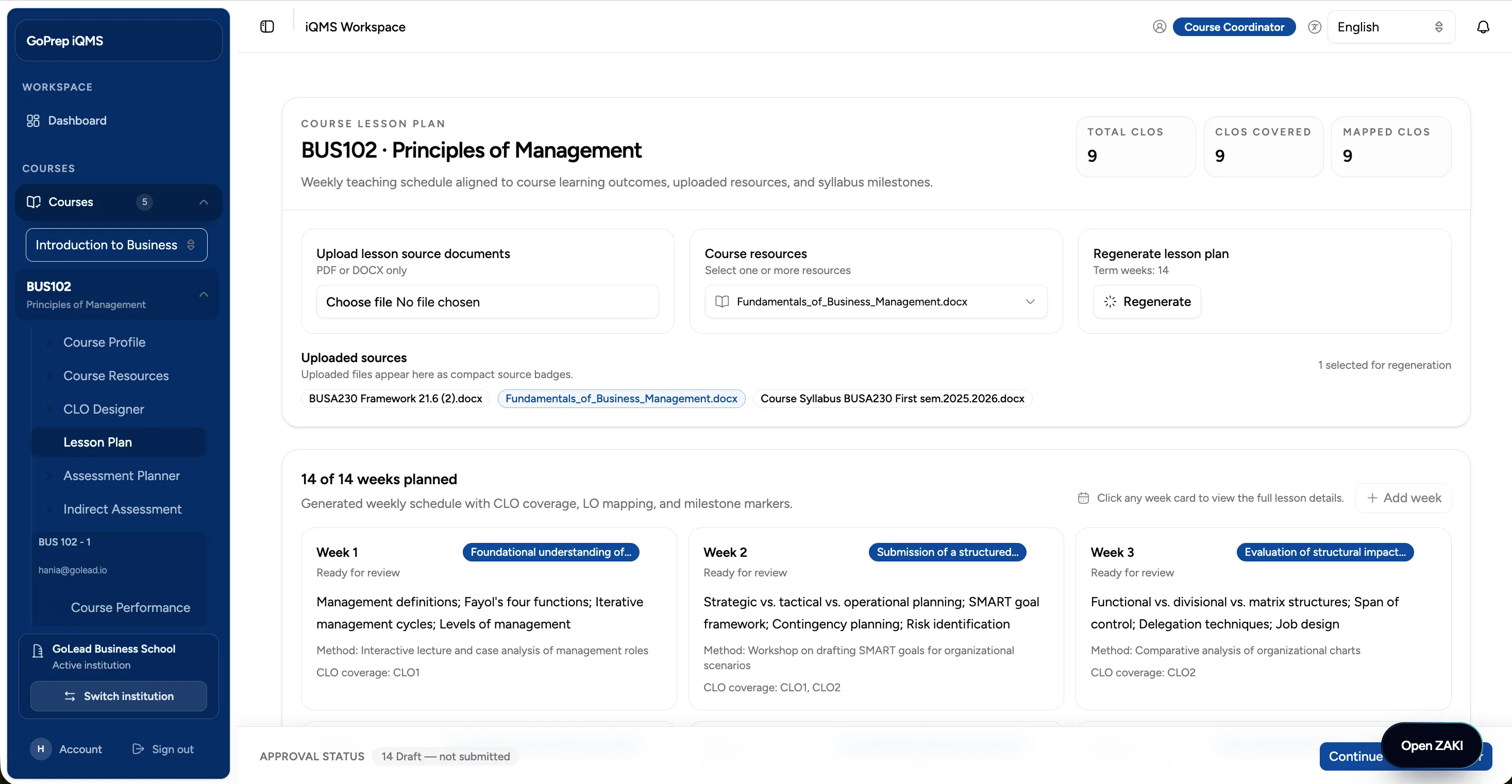Open the Week 2 lesson card
The height and width of the screenshot is (784, 1512).
876,619
